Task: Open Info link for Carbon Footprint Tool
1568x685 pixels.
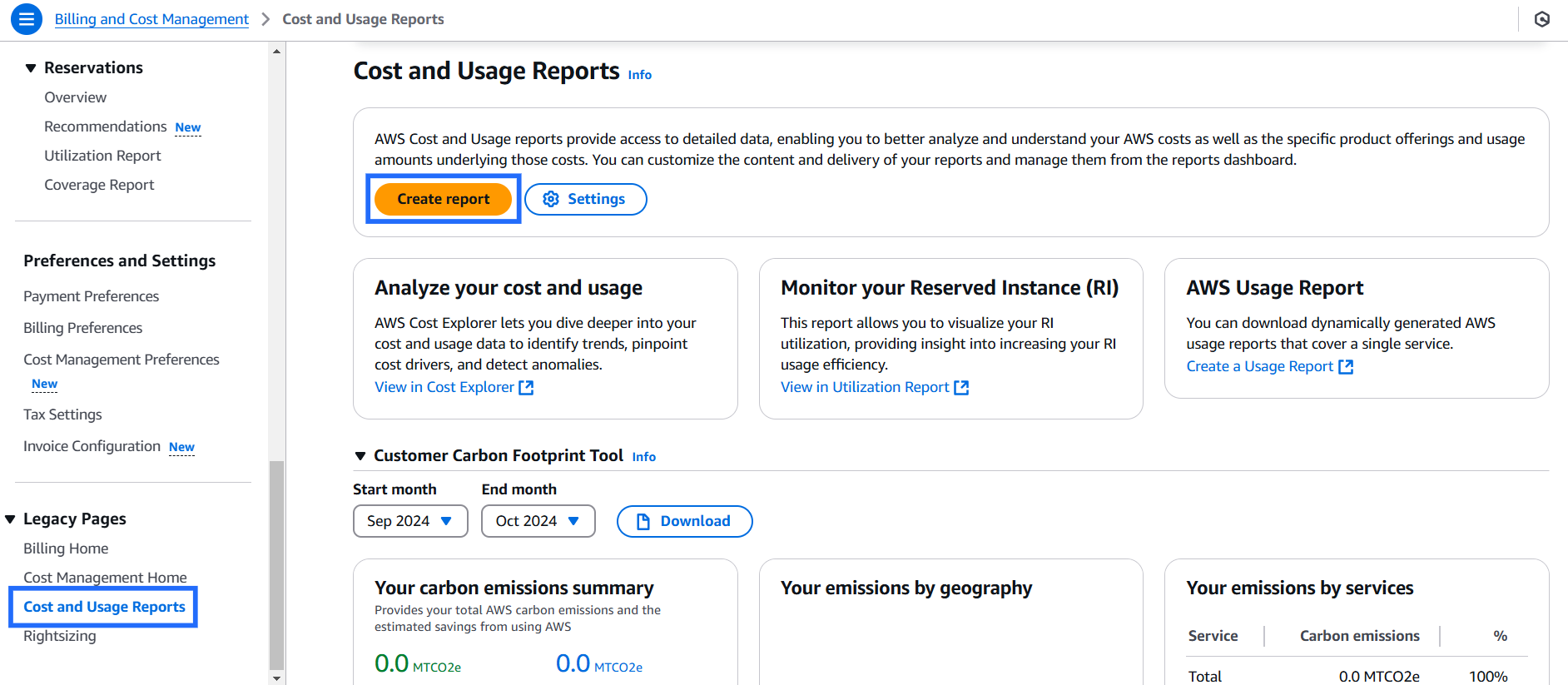Action: (644, 457)
